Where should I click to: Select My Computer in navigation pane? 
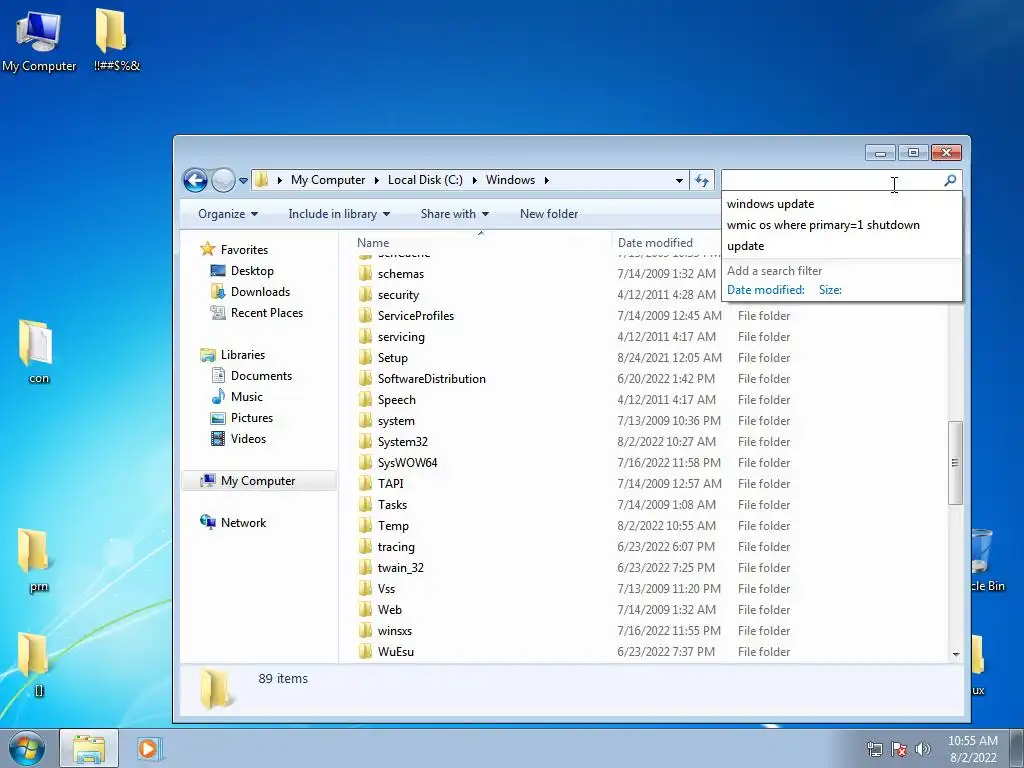click(258, 481)
